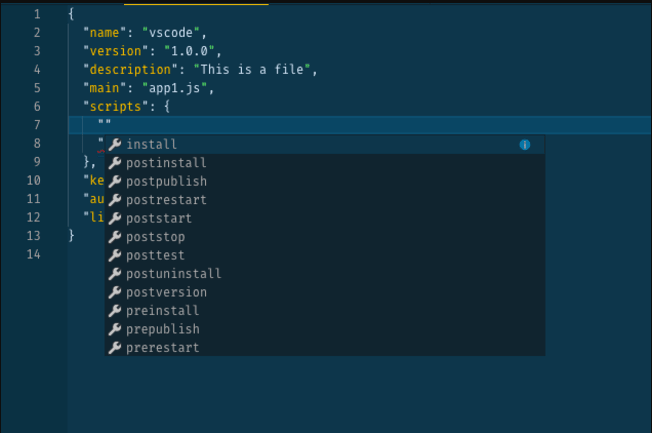The height and width of the screenshot is (433, 652).
Task: Click the wrench icon next to postversion
Action: [x=115, y=292]
